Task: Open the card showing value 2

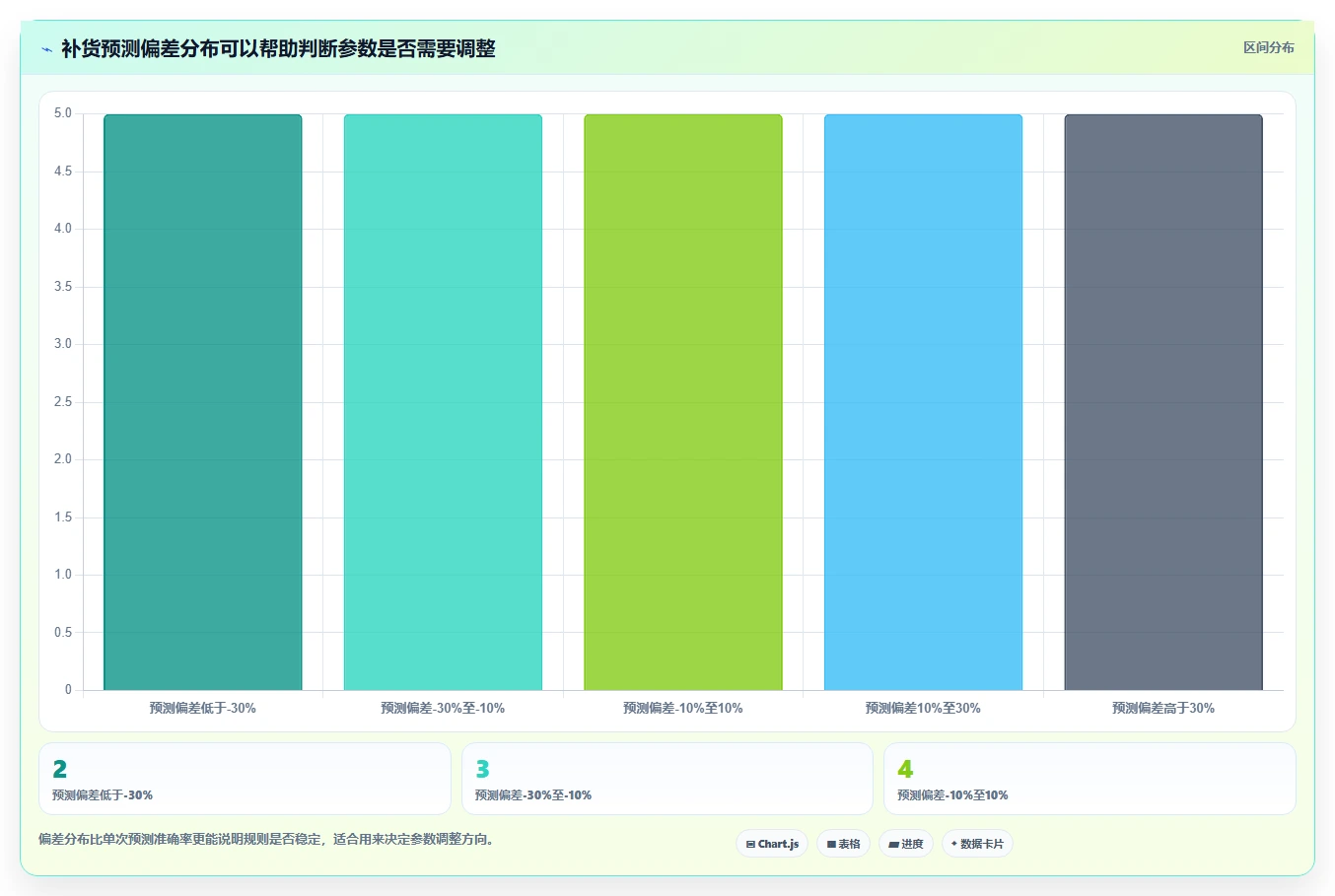Action: 245,779
